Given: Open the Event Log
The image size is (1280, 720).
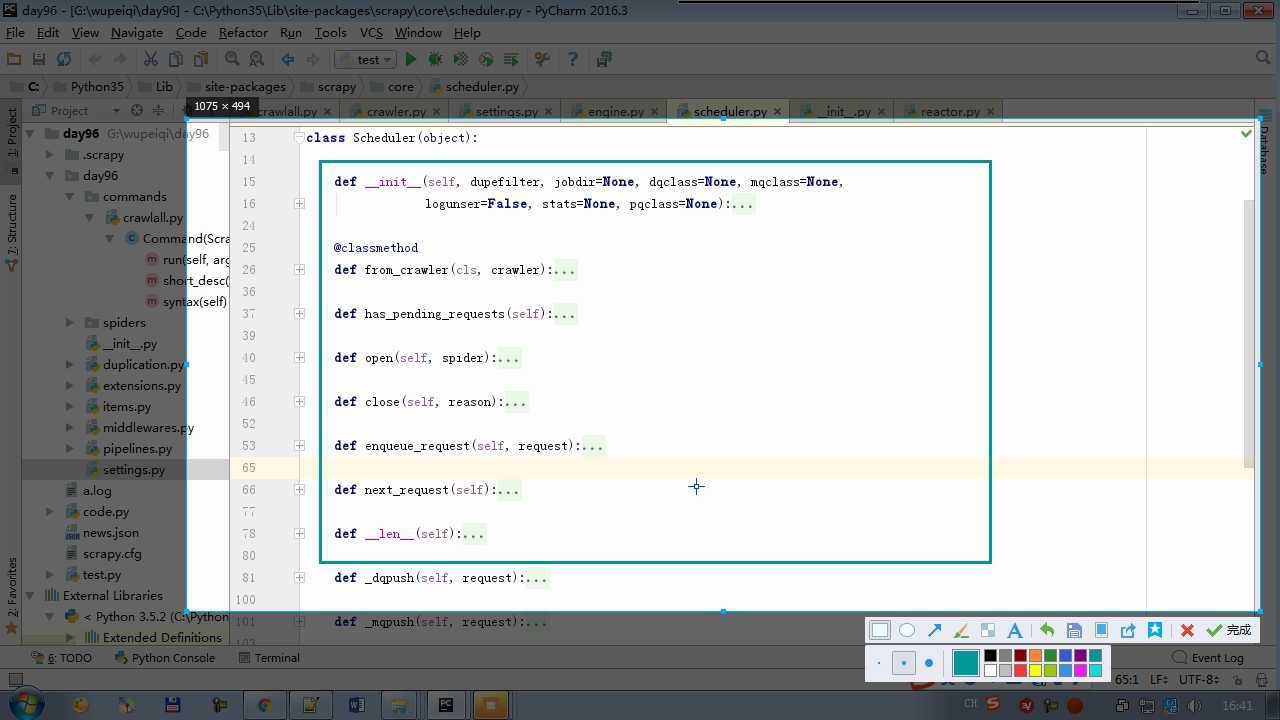Looking at the screenshot, I should pos(1208,658).
